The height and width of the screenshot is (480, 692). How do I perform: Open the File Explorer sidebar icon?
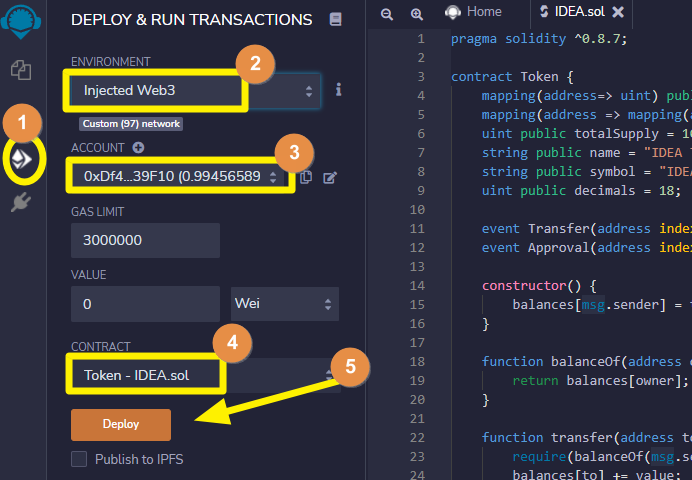coord(21,70)
